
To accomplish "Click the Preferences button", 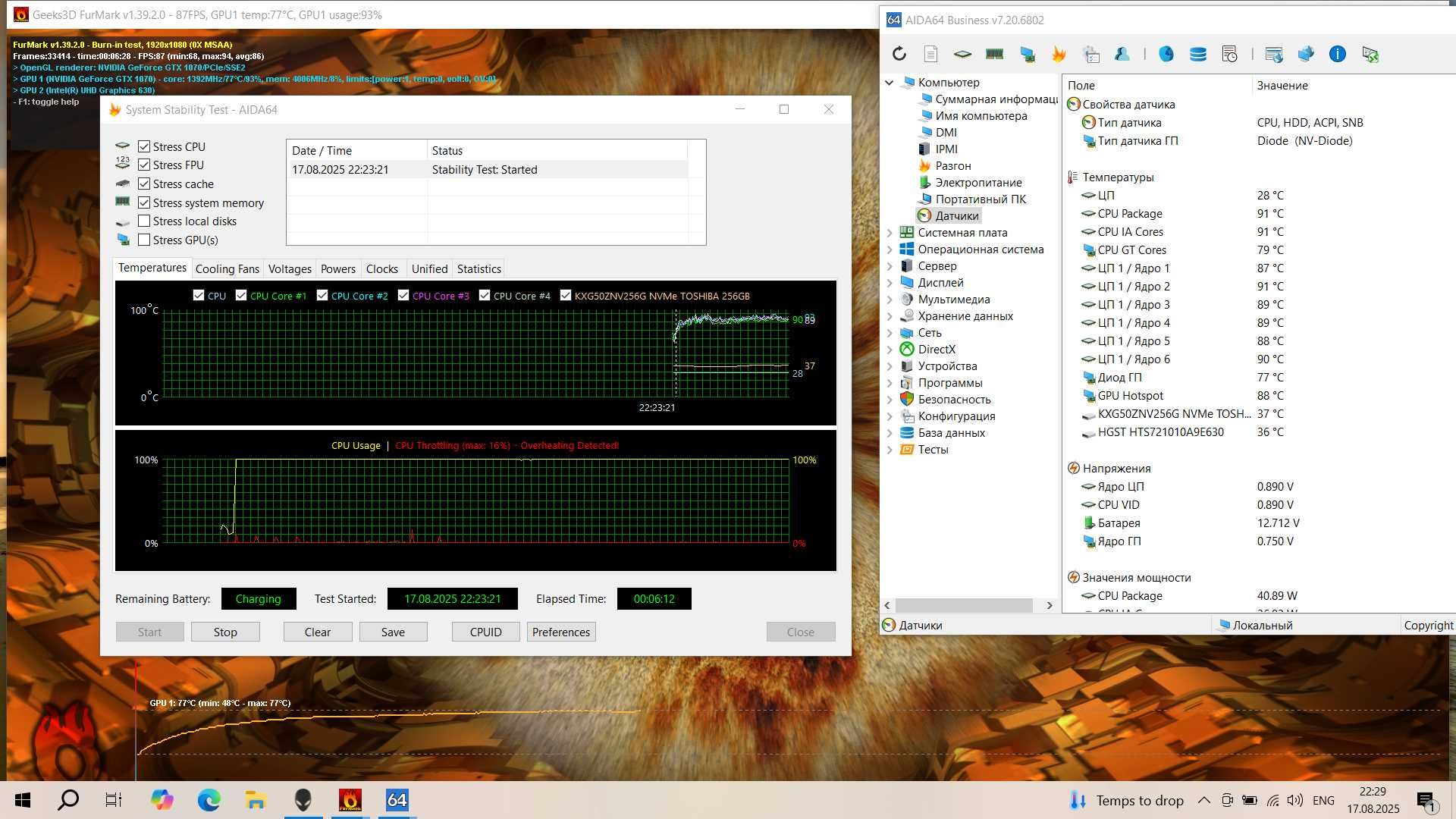I will coord(561,632).
